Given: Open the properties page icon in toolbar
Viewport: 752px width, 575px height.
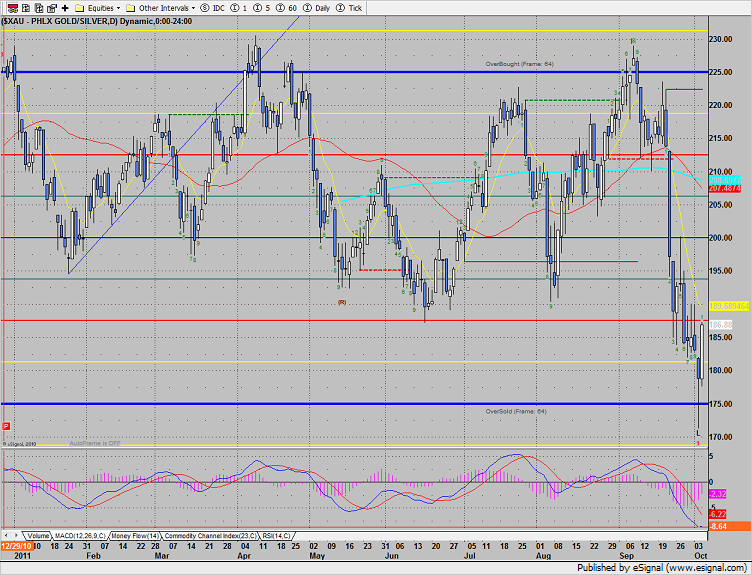Looking at the screenshot, I should click(52, 8).
